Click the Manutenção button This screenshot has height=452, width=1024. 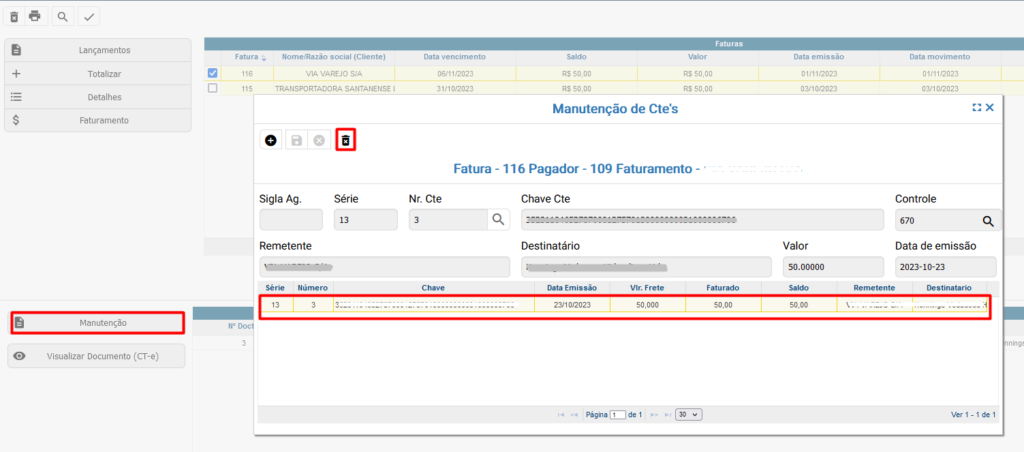pyautogui.click(x=98, y=323)
